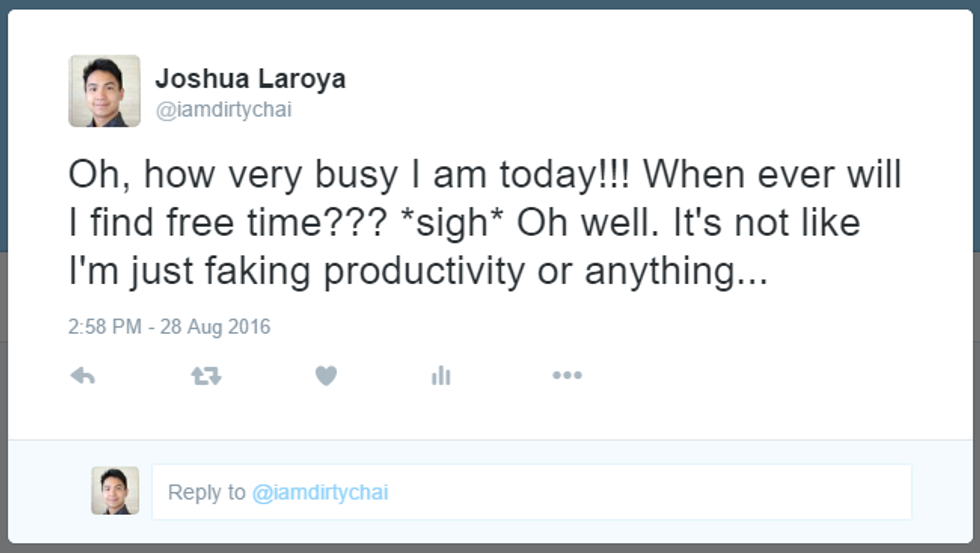Click the reply arrow icon under the tweet
Viewport: 980px width, 553px height.
pos(83,376)
